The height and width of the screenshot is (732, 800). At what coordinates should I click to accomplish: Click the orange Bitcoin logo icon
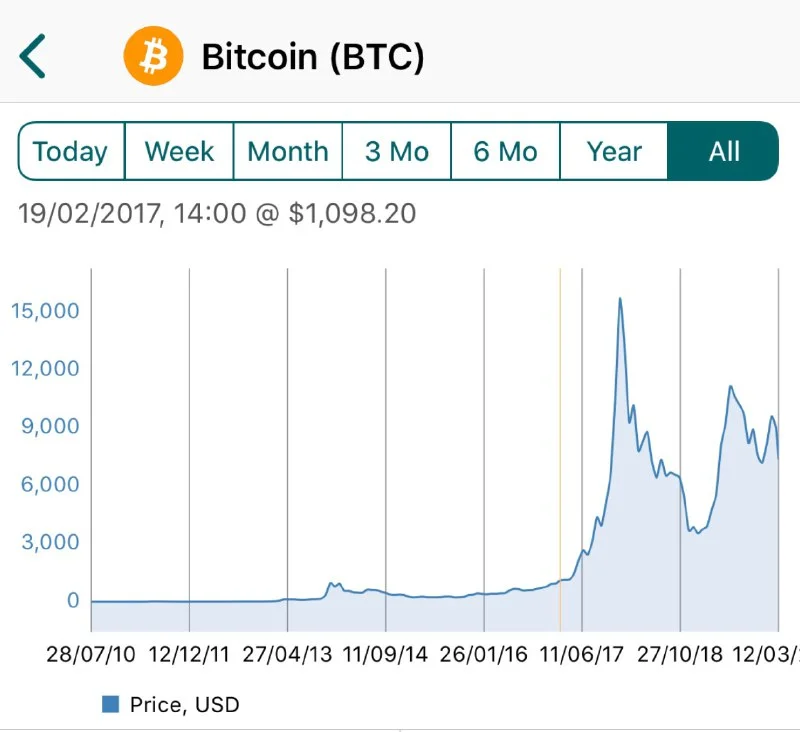tap(154, 57)
